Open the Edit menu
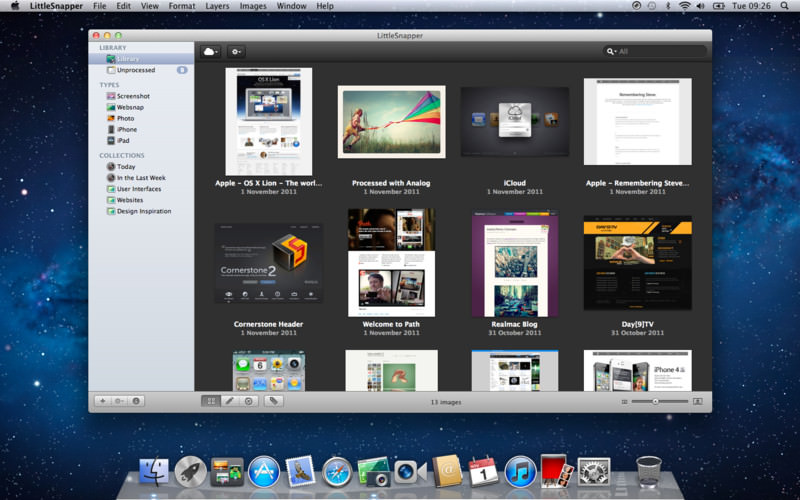Screen dimensions: 800x500 [x=123, y=6]
